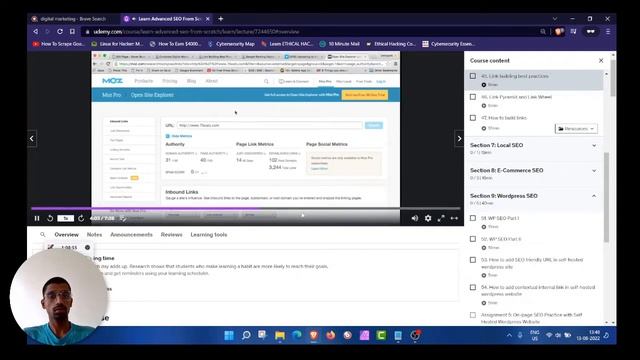Image resolution: width=640 pixels, height=360 pixels.
Task: Open How To Earn $4000 bookmark
Action: [x=176, y=44]
